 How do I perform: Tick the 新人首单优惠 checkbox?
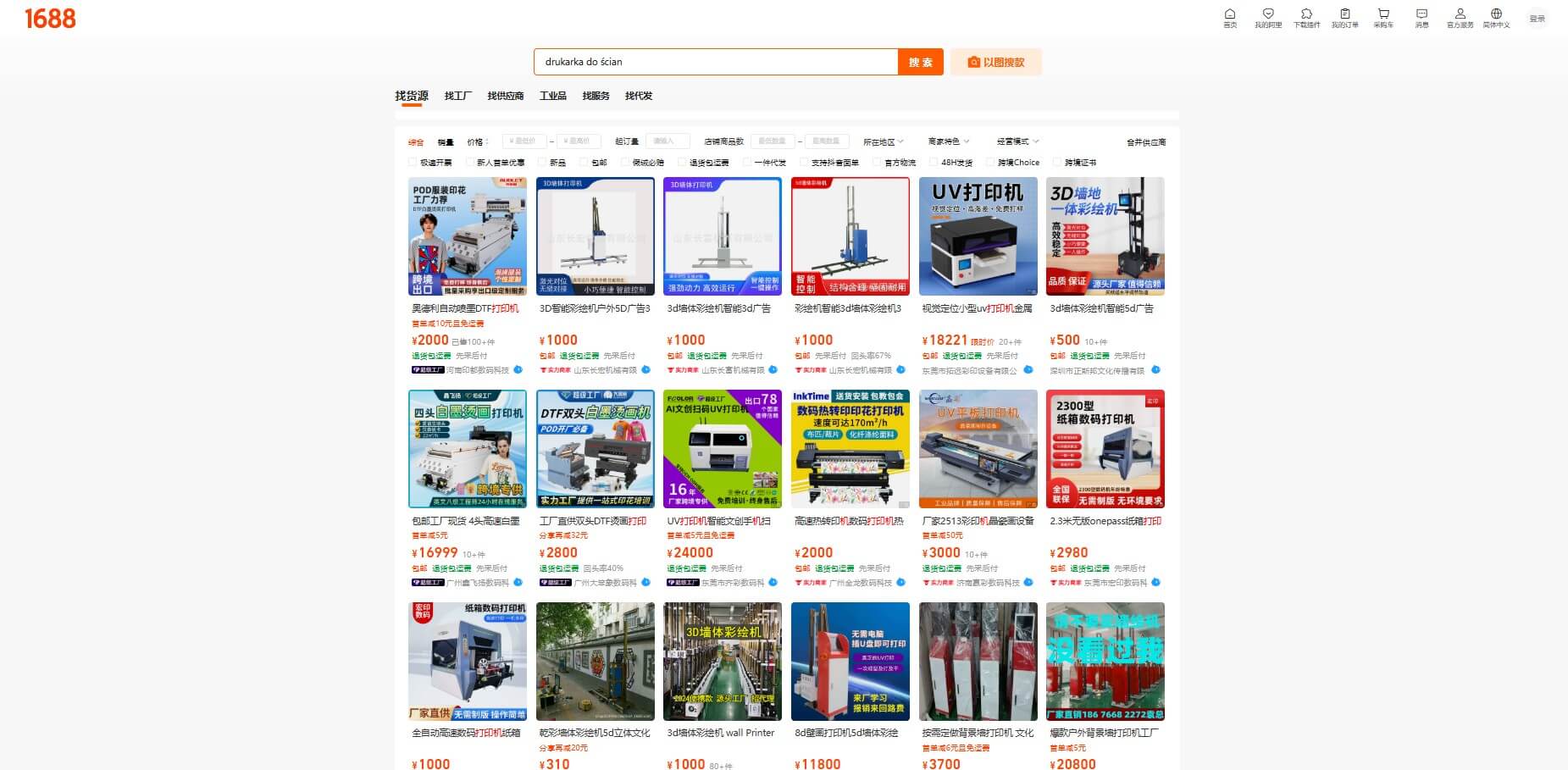pyautogui.click(x=470, y=163)
